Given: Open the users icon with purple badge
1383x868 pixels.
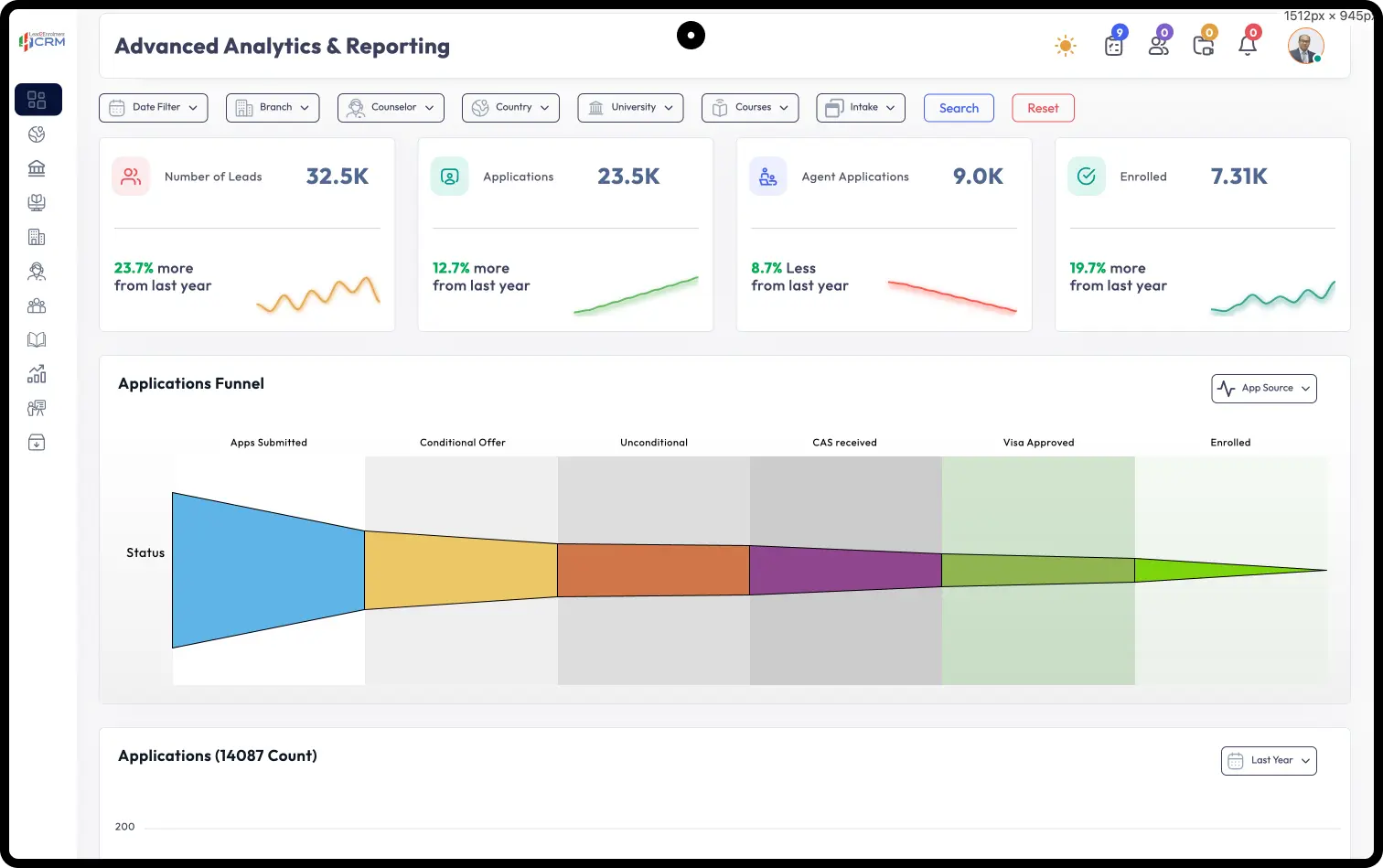Looking at the screenshot, I should pyautogui.click(x=1159, y=44).
